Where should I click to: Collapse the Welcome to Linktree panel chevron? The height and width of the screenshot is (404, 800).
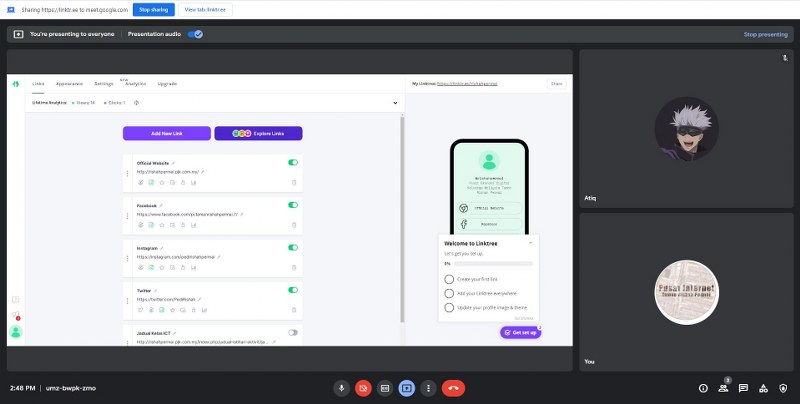(530, 243)
